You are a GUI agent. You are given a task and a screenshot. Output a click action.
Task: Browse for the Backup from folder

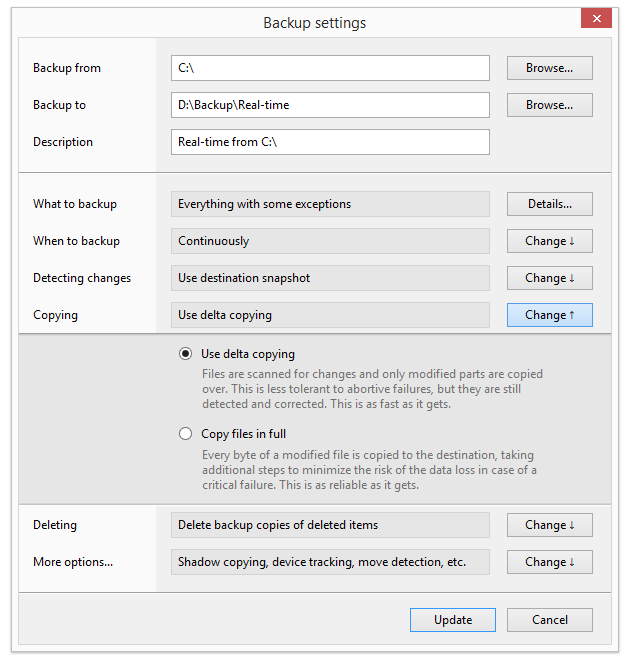point(549,68)
